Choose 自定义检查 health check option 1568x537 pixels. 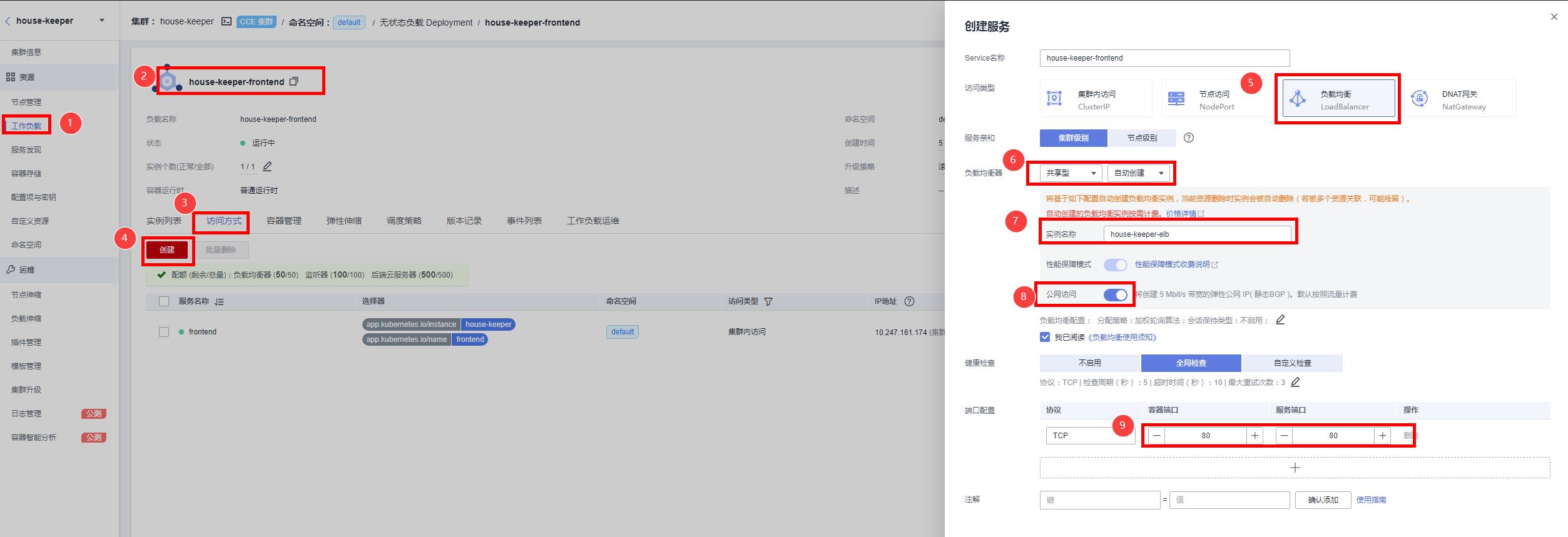point(1292,363)
